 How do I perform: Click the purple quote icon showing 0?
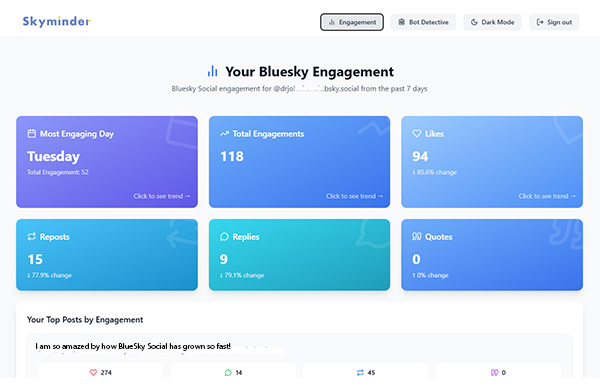494,372
